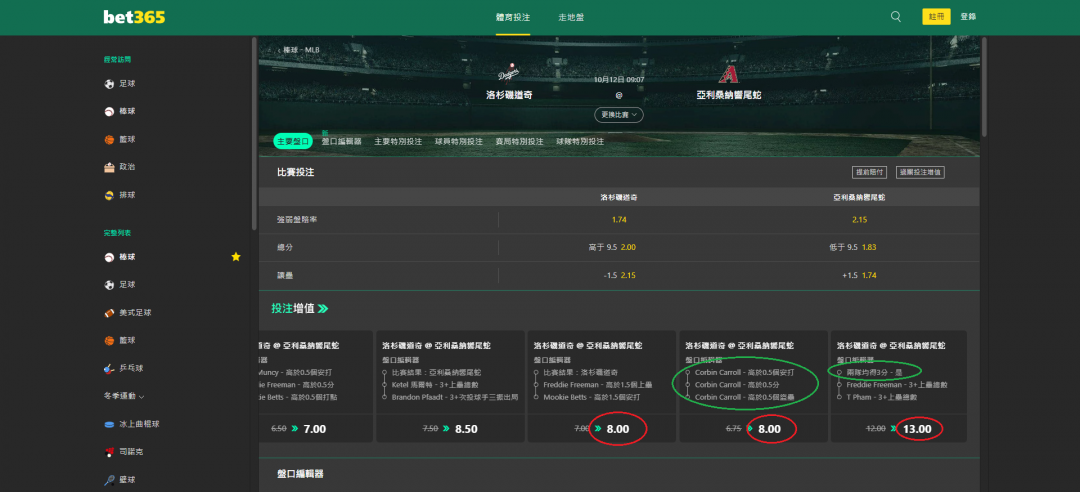Click the 10月12日 09:07 match time
Image resolution: width=1080 pixels, height=492 pixels.
[x=619, y=80]
